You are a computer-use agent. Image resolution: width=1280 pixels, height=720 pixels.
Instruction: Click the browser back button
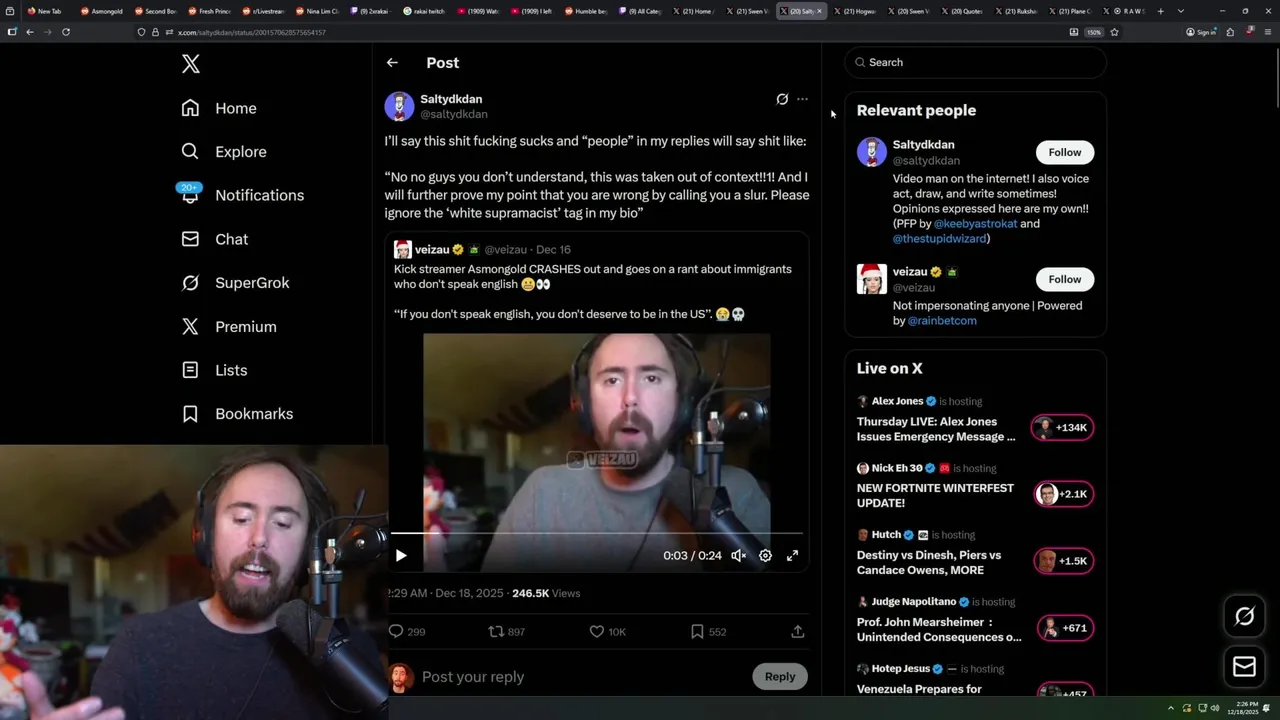point(29,32)
